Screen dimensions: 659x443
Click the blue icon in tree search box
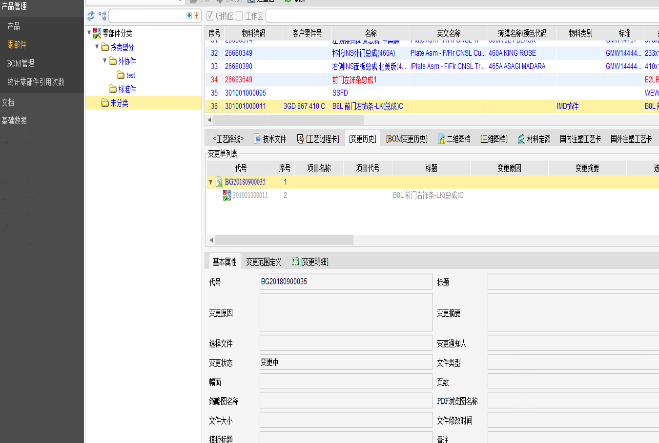tap(190, 16)
